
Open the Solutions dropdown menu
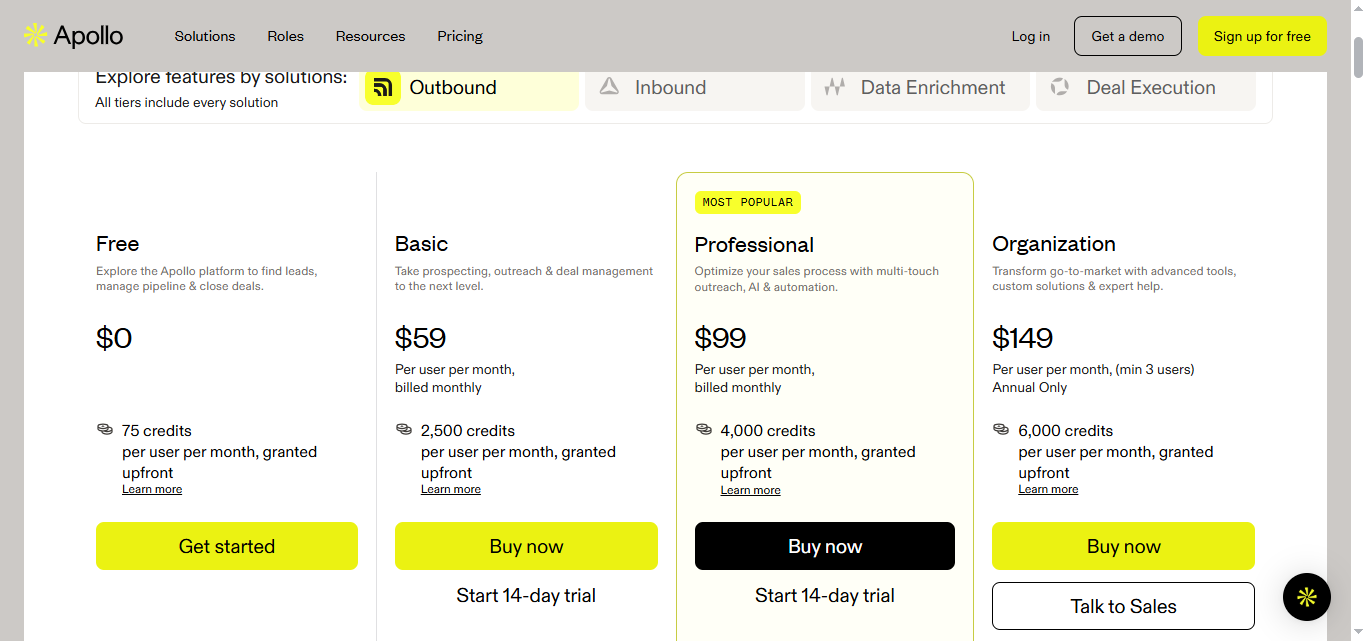204,36
